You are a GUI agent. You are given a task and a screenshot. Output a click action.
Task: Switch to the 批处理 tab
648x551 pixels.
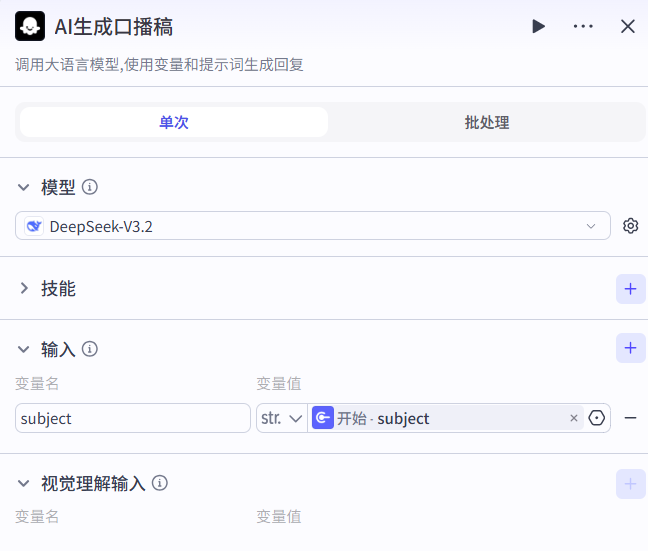tap(487, 122)
